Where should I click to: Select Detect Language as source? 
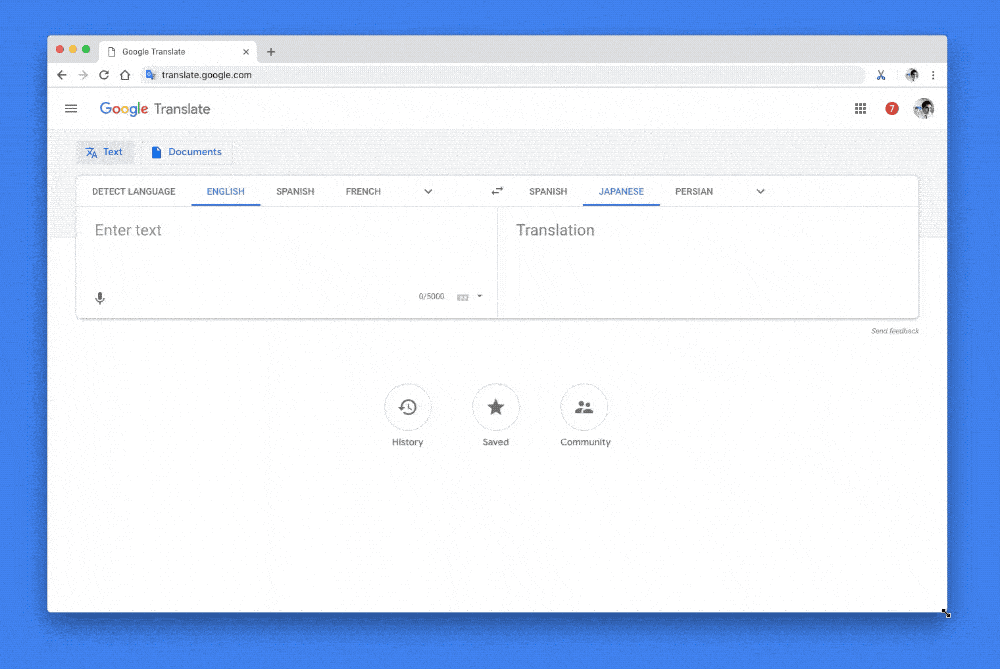pos(134,191)
